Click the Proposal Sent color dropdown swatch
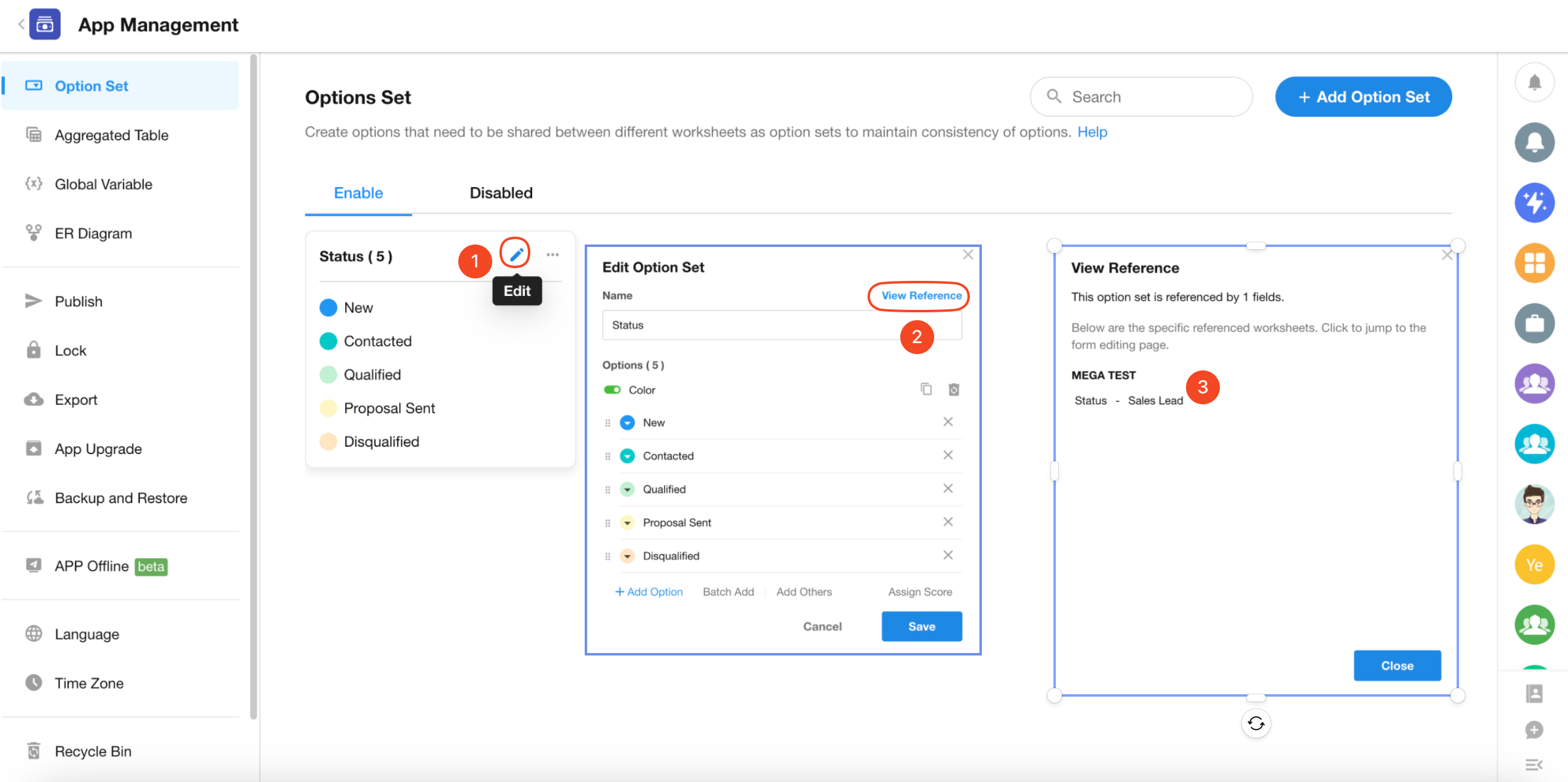The width and height of the screenshot is (1568, 782). pyautogui.click(x=627, y=523)
